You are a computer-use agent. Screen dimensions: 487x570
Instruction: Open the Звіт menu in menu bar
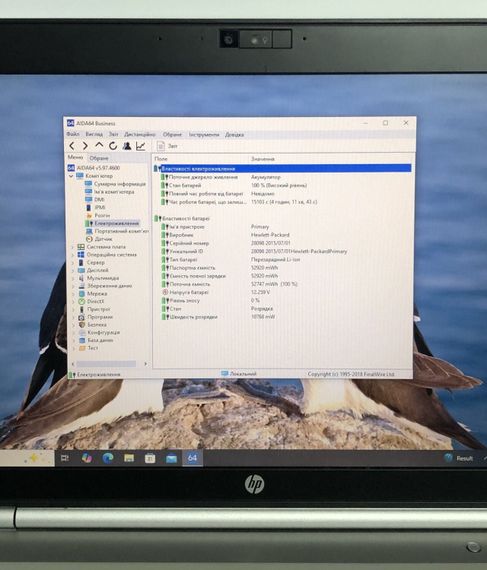(113, 134)
